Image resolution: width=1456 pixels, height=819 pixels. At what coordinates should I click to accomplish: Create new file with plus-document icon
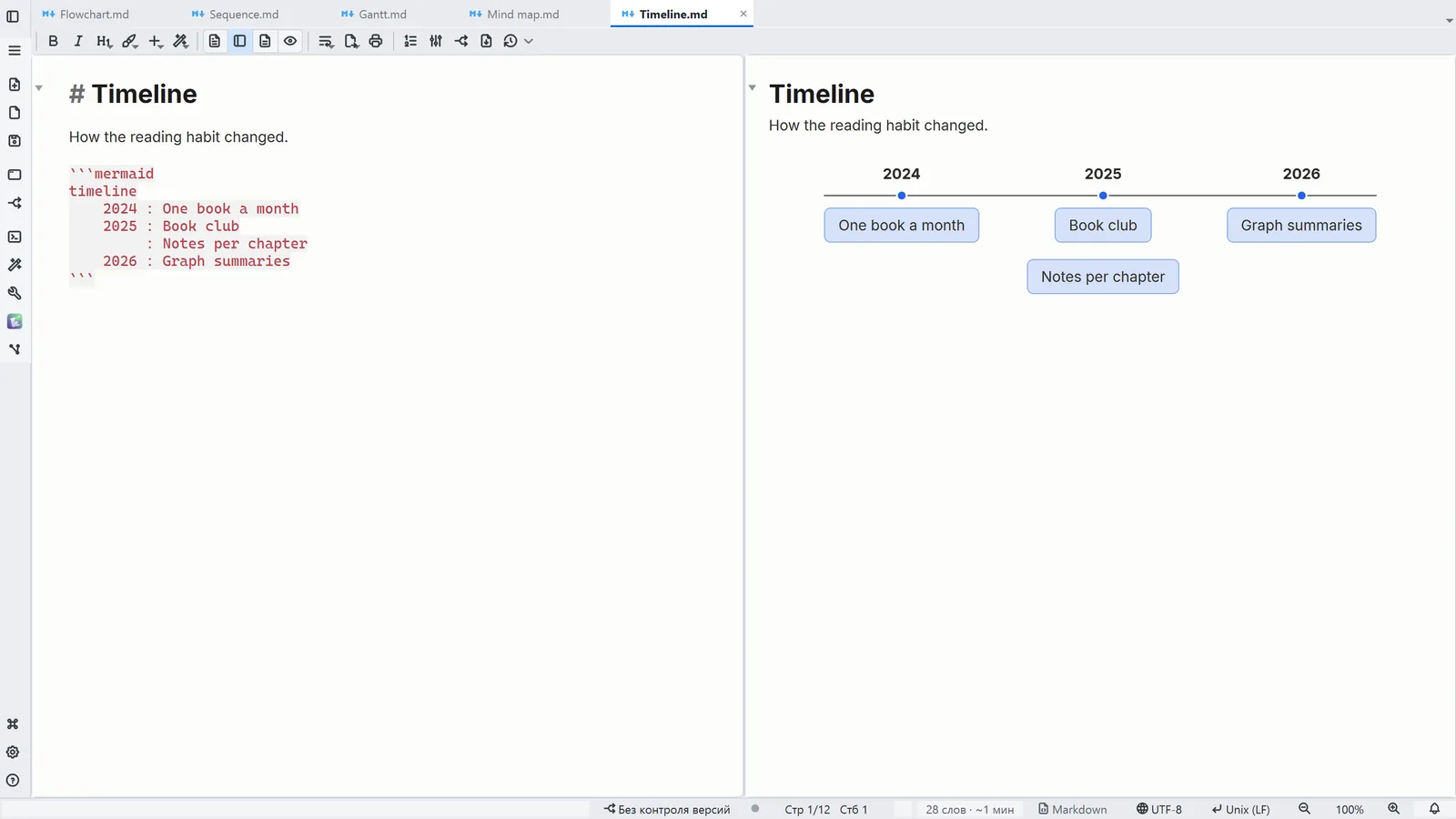point(15,85)
